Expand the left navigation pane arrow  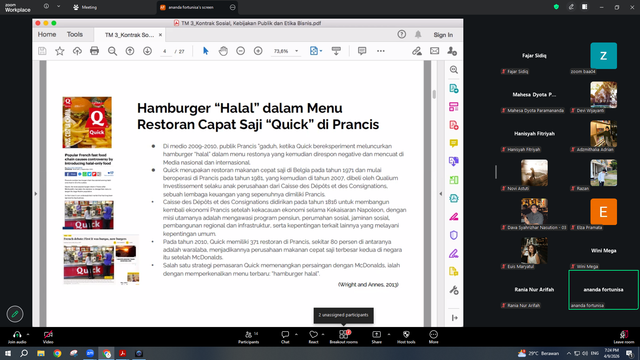pos(36,193)
